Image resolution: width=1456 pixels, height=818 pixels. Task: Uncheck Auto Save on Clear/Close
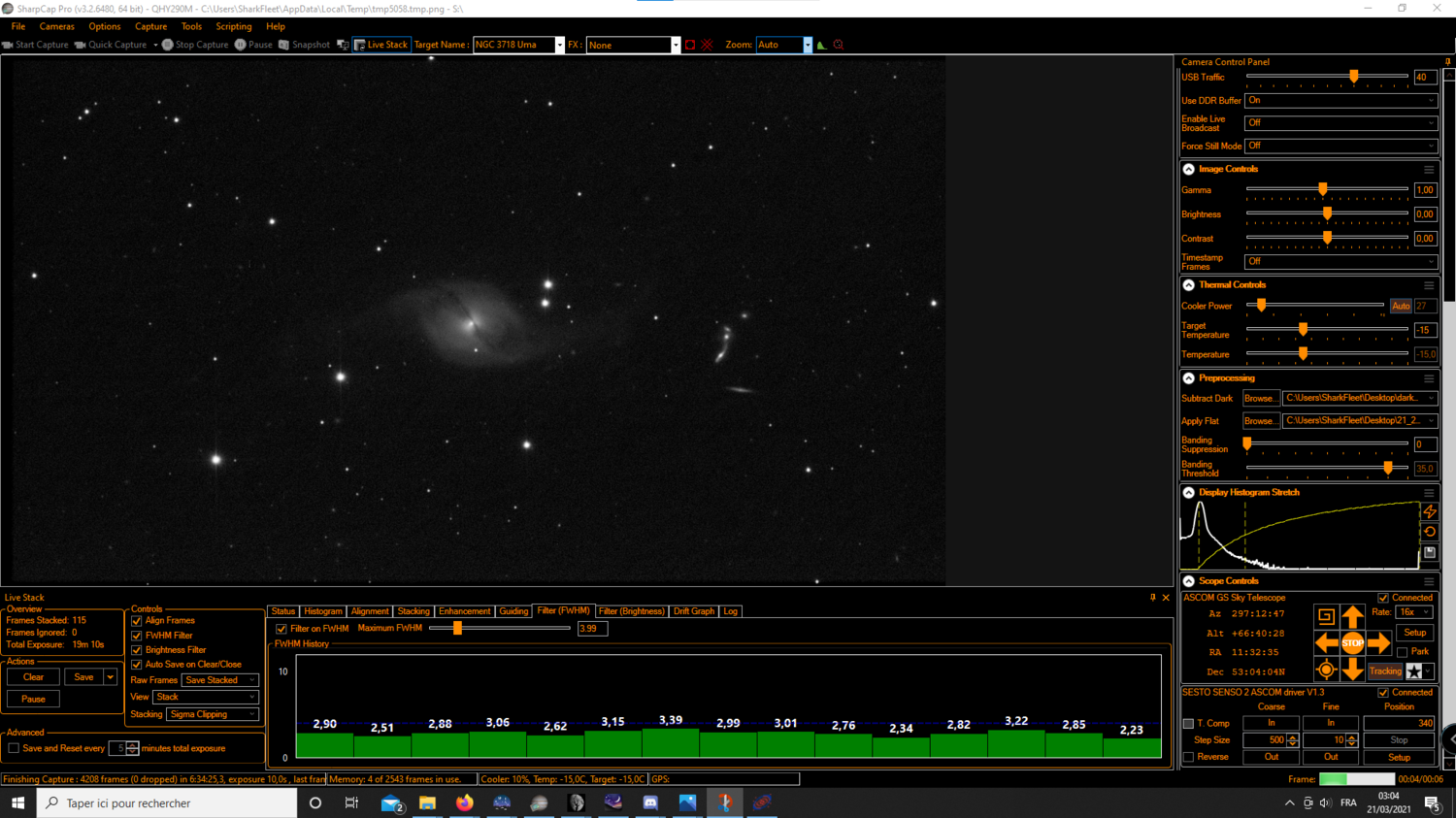pyautogui.click(x=136, y=664)
